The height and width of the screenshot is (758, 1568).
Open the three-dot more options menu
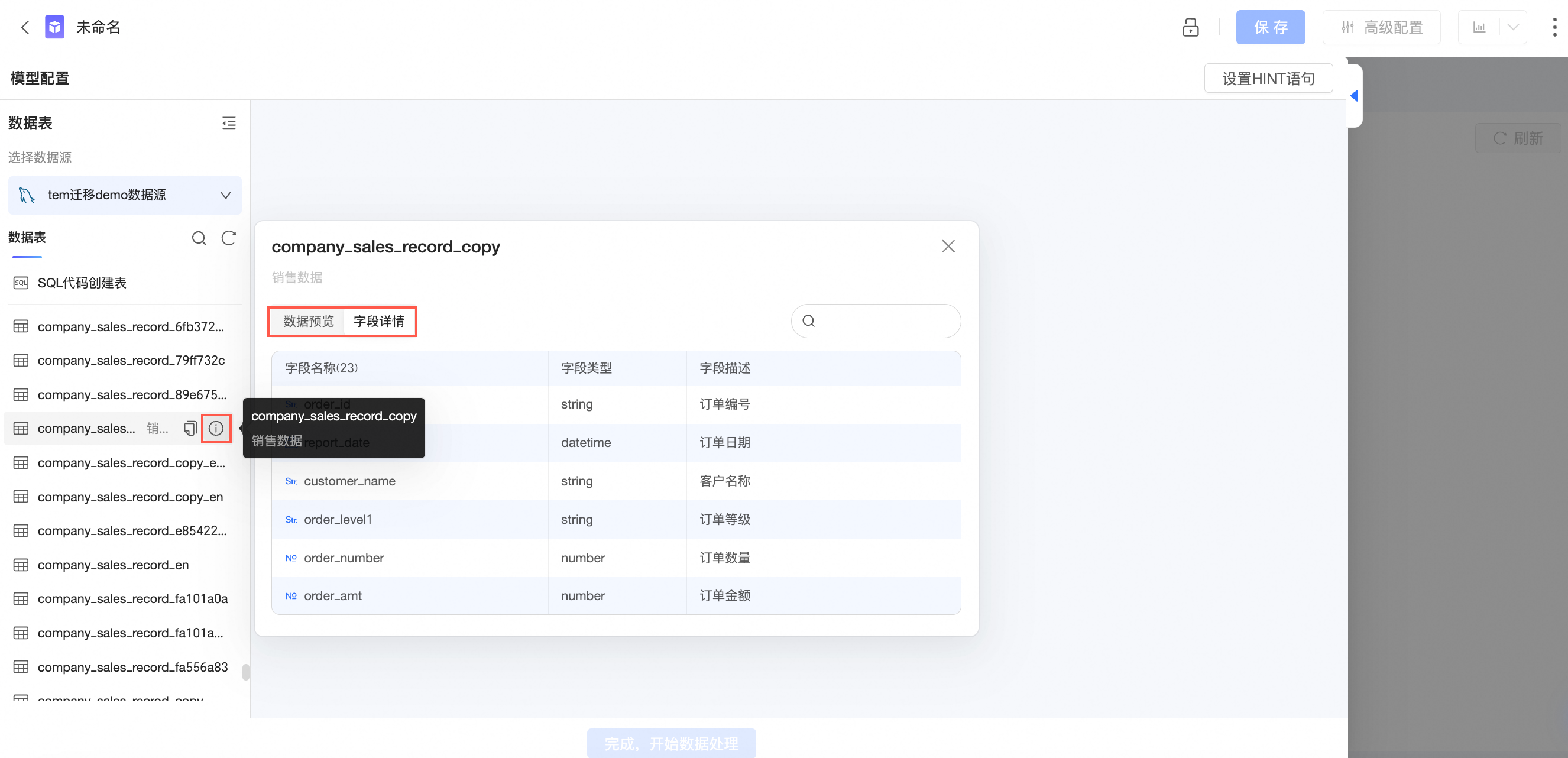[x=1554, y=27]
